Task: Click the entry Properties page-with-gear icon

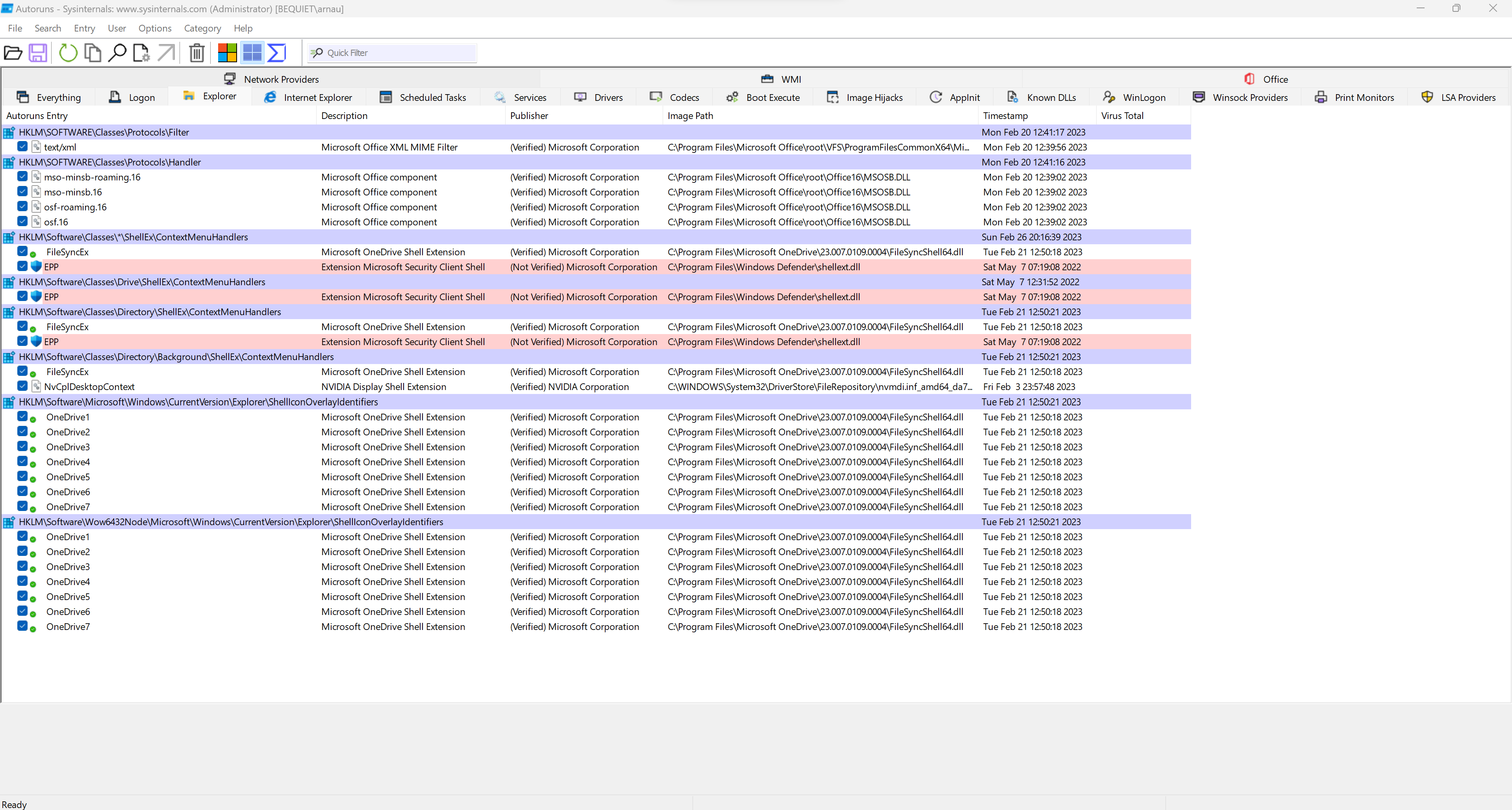Action: click(141, 53)
